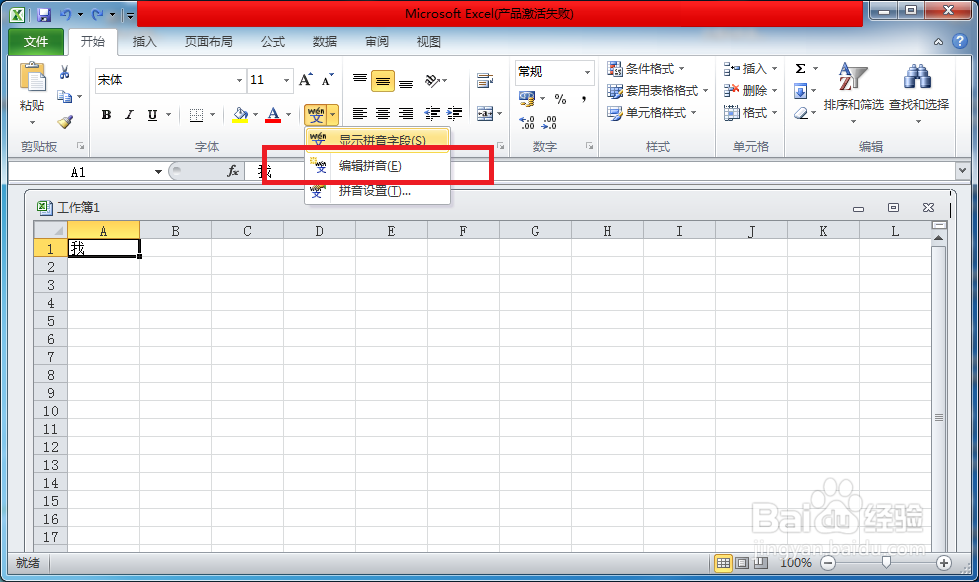Viewport: 979px width, 582px height.
Task: Select bottom align icon
Action: pos(406,81)
